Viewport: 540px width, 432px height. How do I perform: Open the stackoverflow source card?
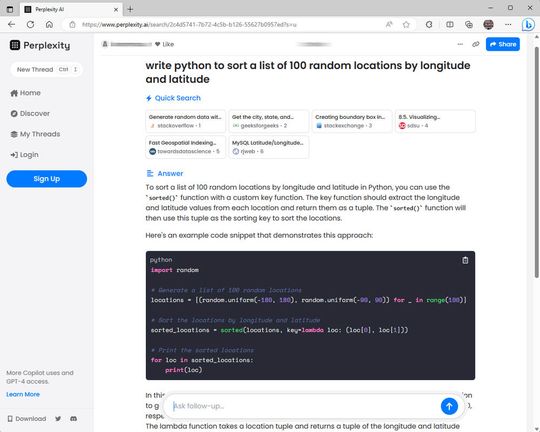click(x=185, y=121)
